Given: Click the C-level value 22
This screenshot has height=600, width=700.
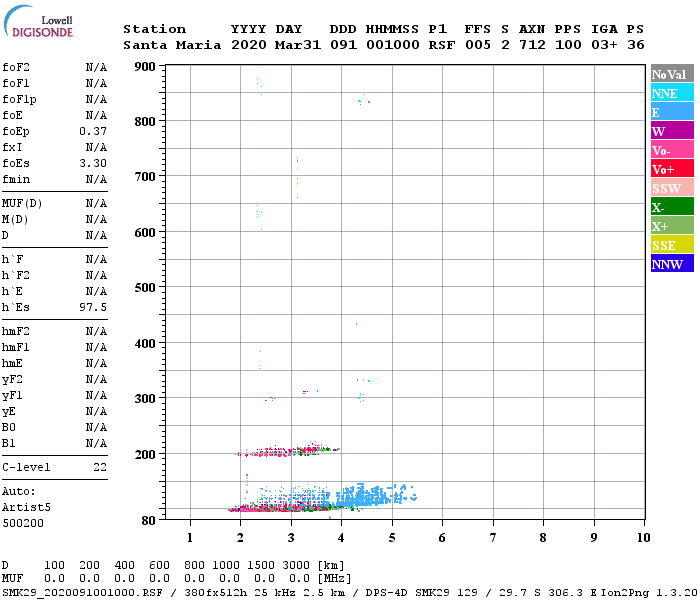Looking at the screenshot, I should click(x=100, y=467).
